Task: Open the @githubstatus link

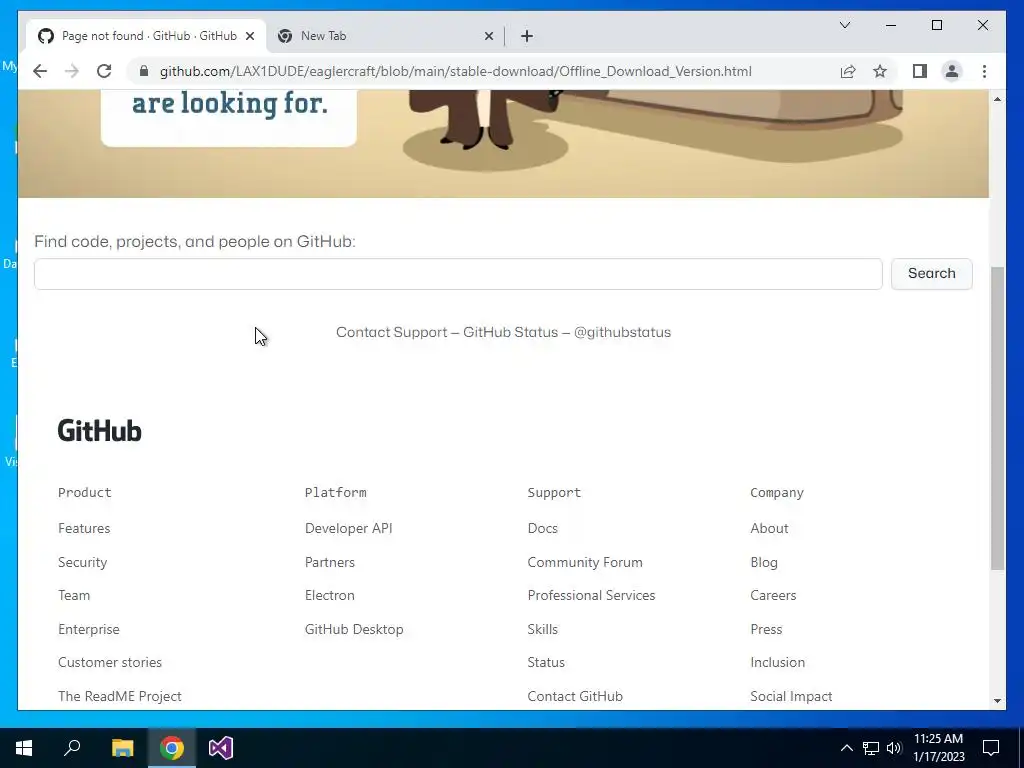Action: click(x=622, y=332)
